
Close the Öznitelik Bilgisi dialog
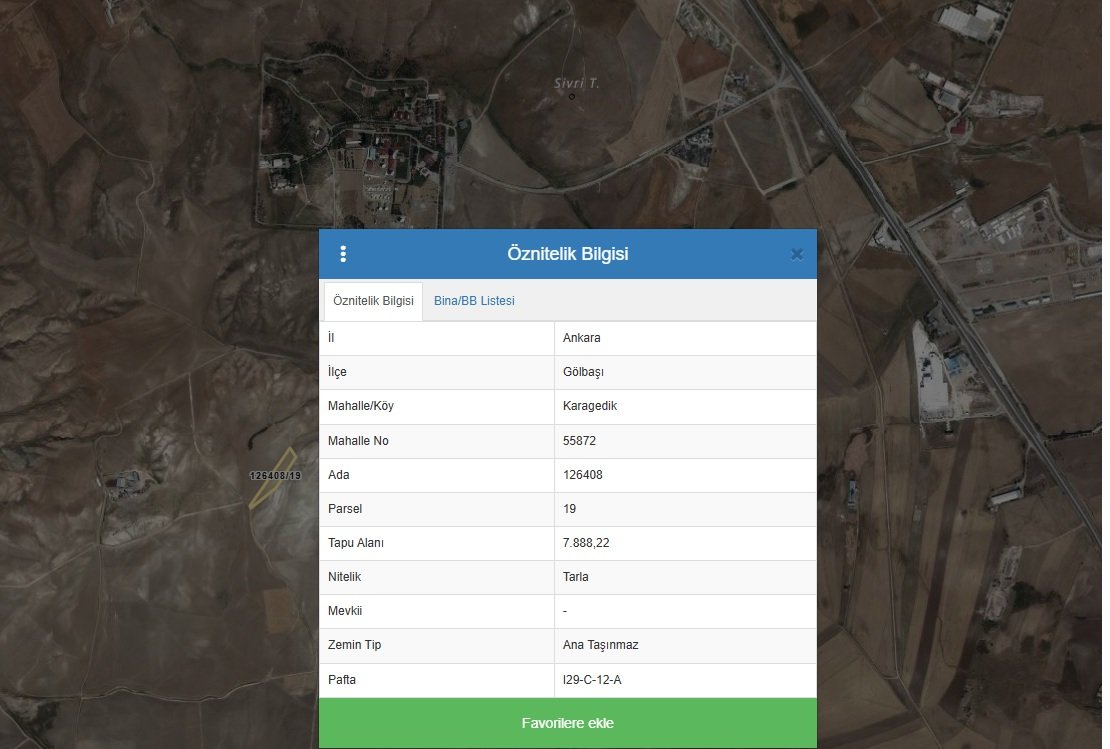point(796,254)
